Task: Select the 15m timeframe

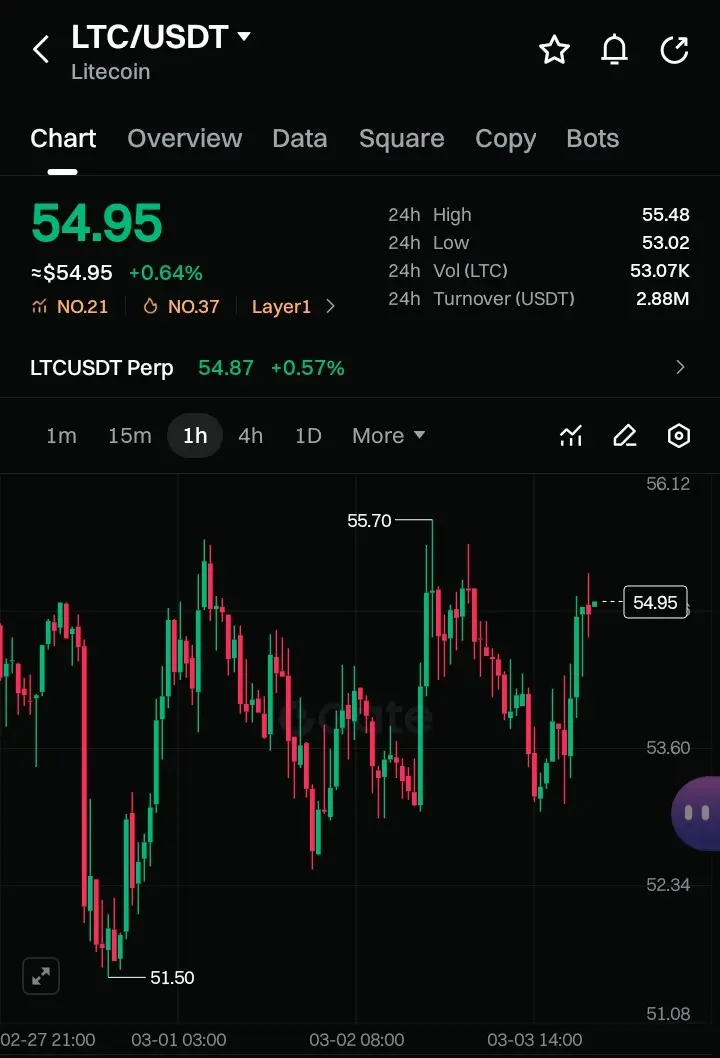Action: 130,436
